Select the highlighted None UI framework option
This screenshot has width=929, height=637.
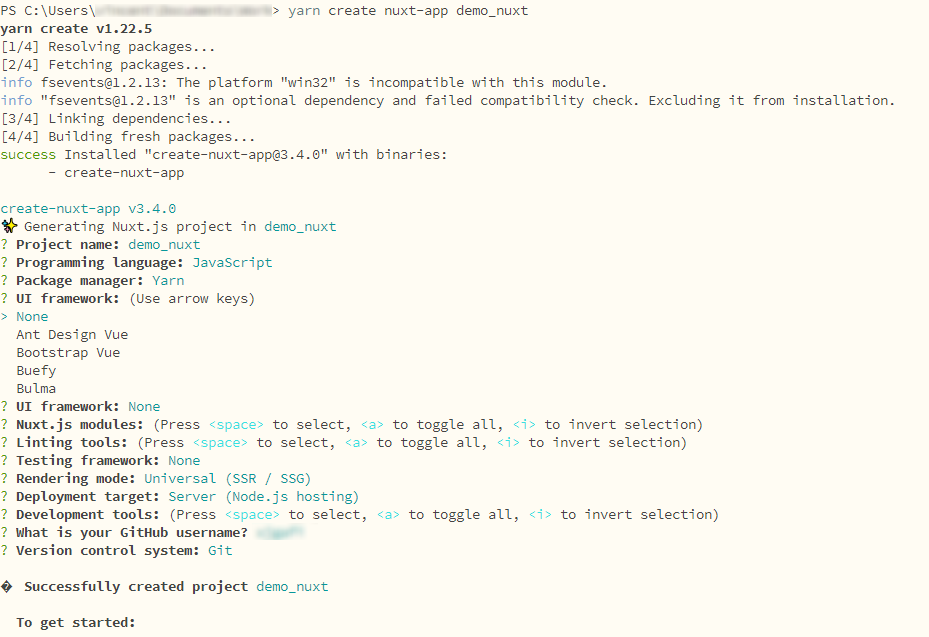click(32, 316)
